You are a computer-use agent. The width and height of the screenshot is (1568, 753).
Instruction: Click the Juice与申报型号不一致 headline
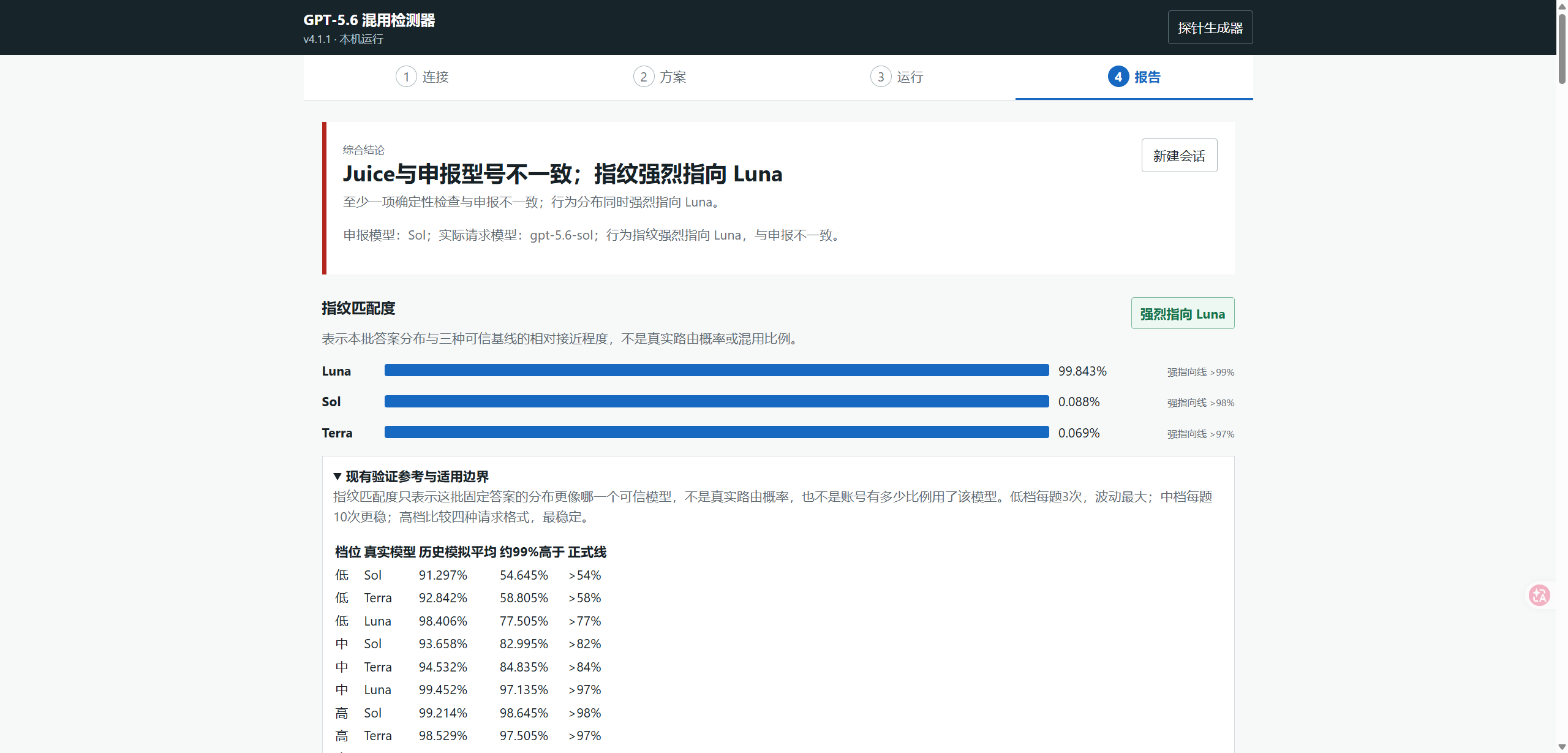pos(563,174)
